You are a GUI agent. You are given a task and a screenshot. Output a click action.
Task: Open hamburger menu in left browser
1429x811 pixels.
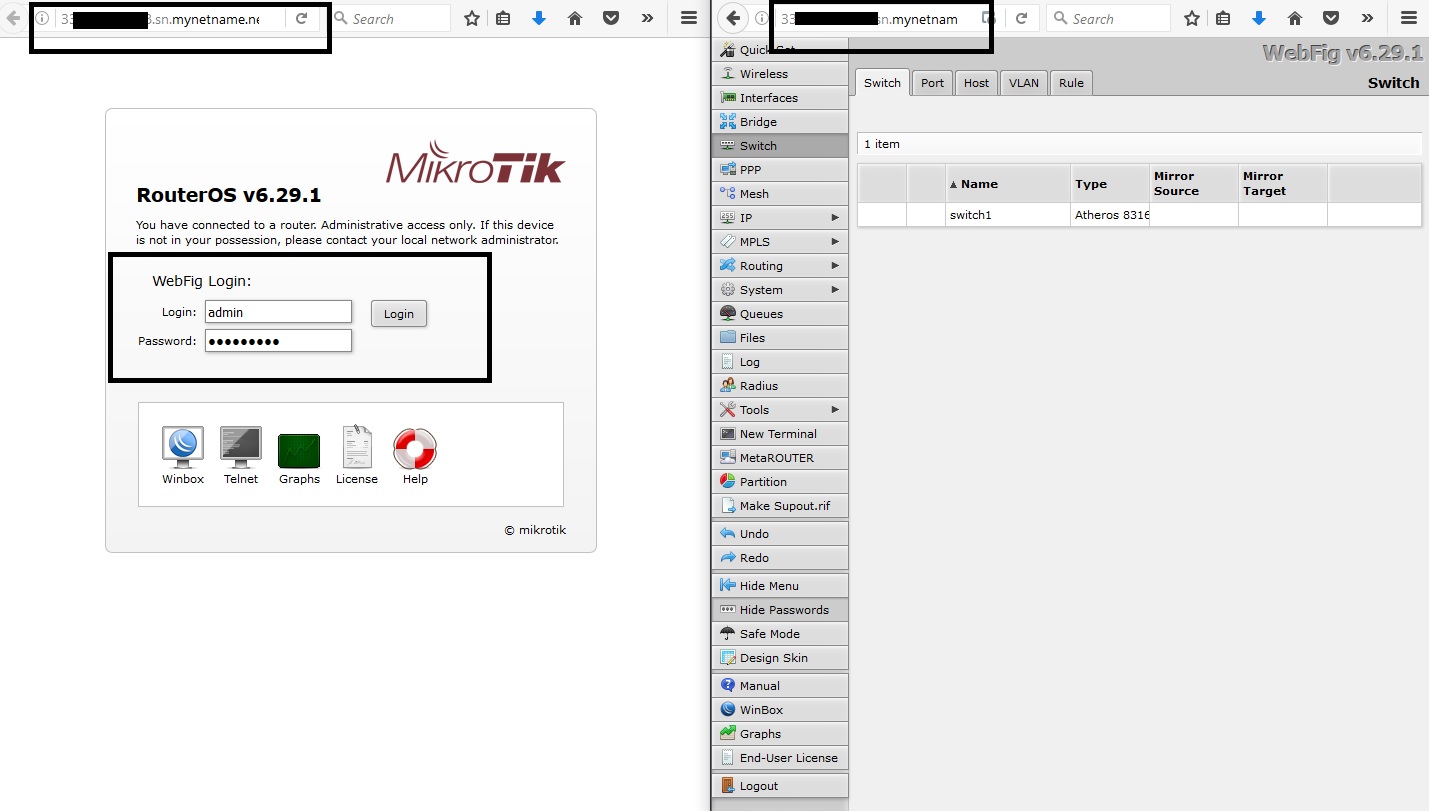(689, 18)
